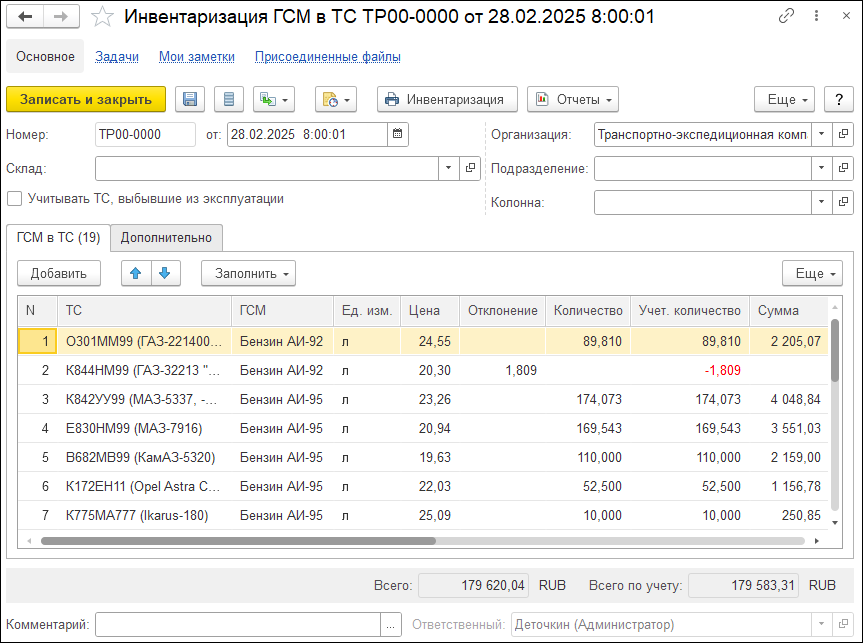Switch to the Дополнительно tab
This screenshot has height=643, width=863.
coord(166,237)
